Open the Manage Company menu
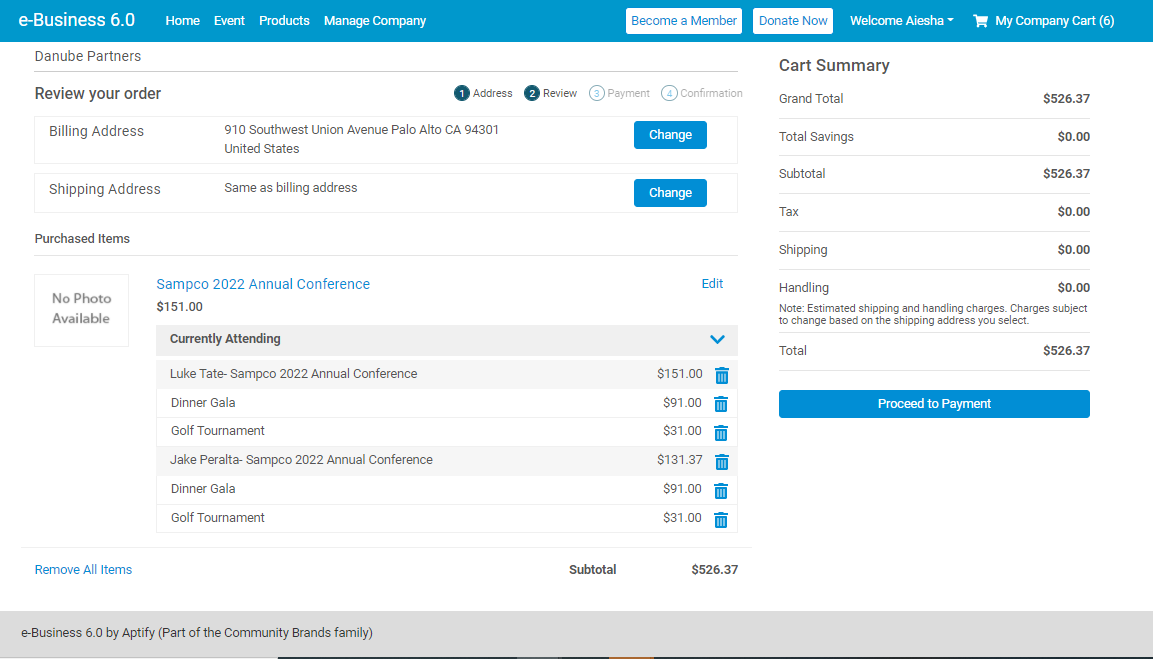 (375, 20)
